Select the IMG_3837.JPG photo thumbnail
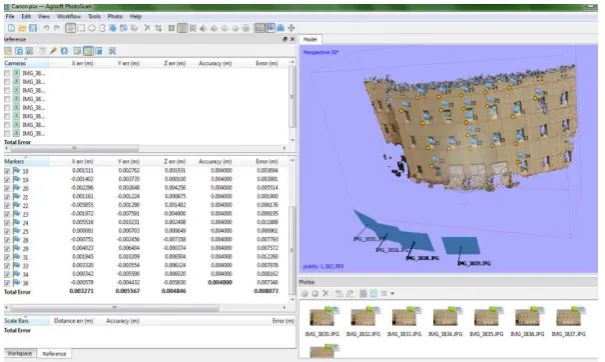The height and width of the screenshot is (362, 605). (568, 321)
